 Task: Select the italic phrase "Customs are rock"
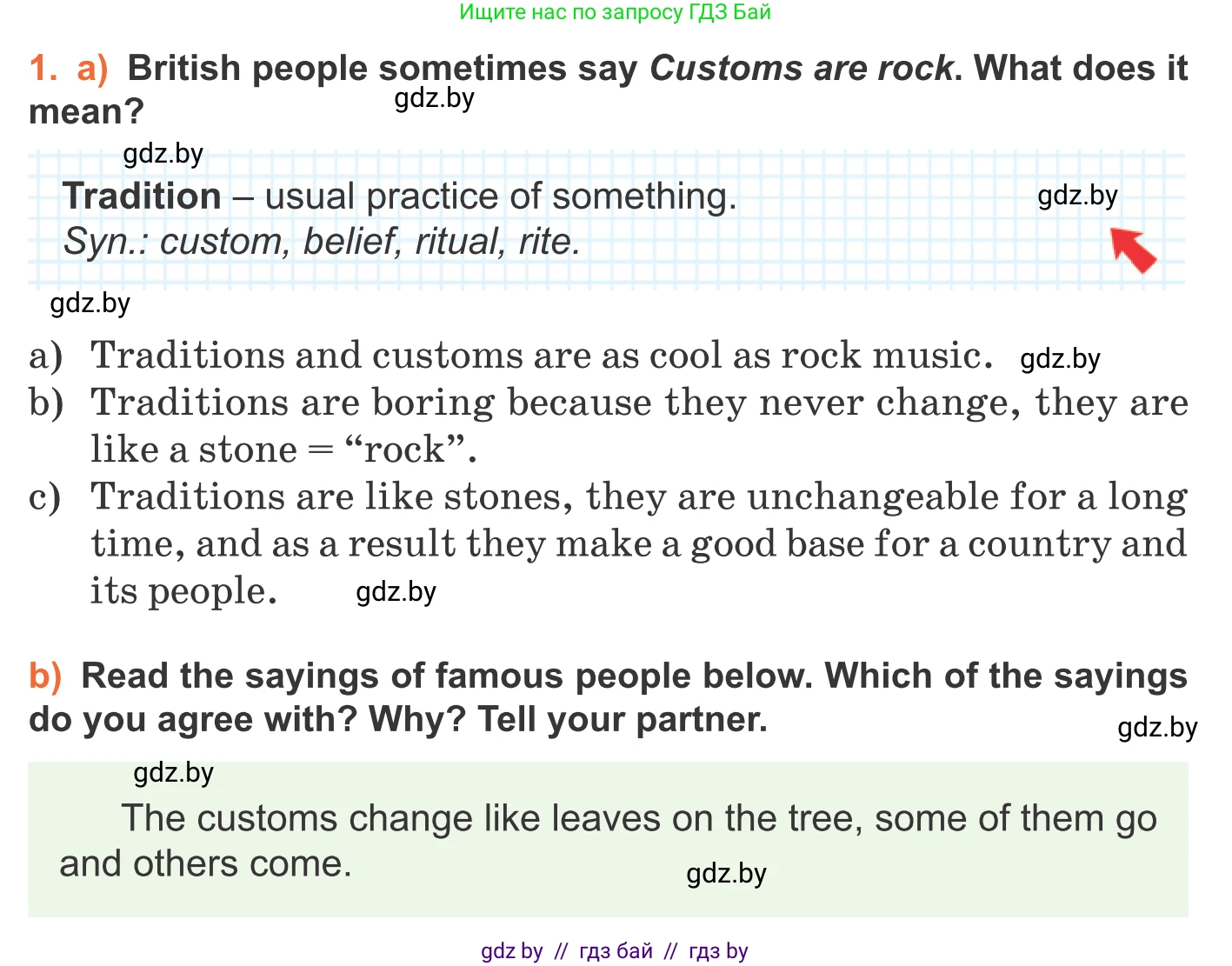[801, 69]
